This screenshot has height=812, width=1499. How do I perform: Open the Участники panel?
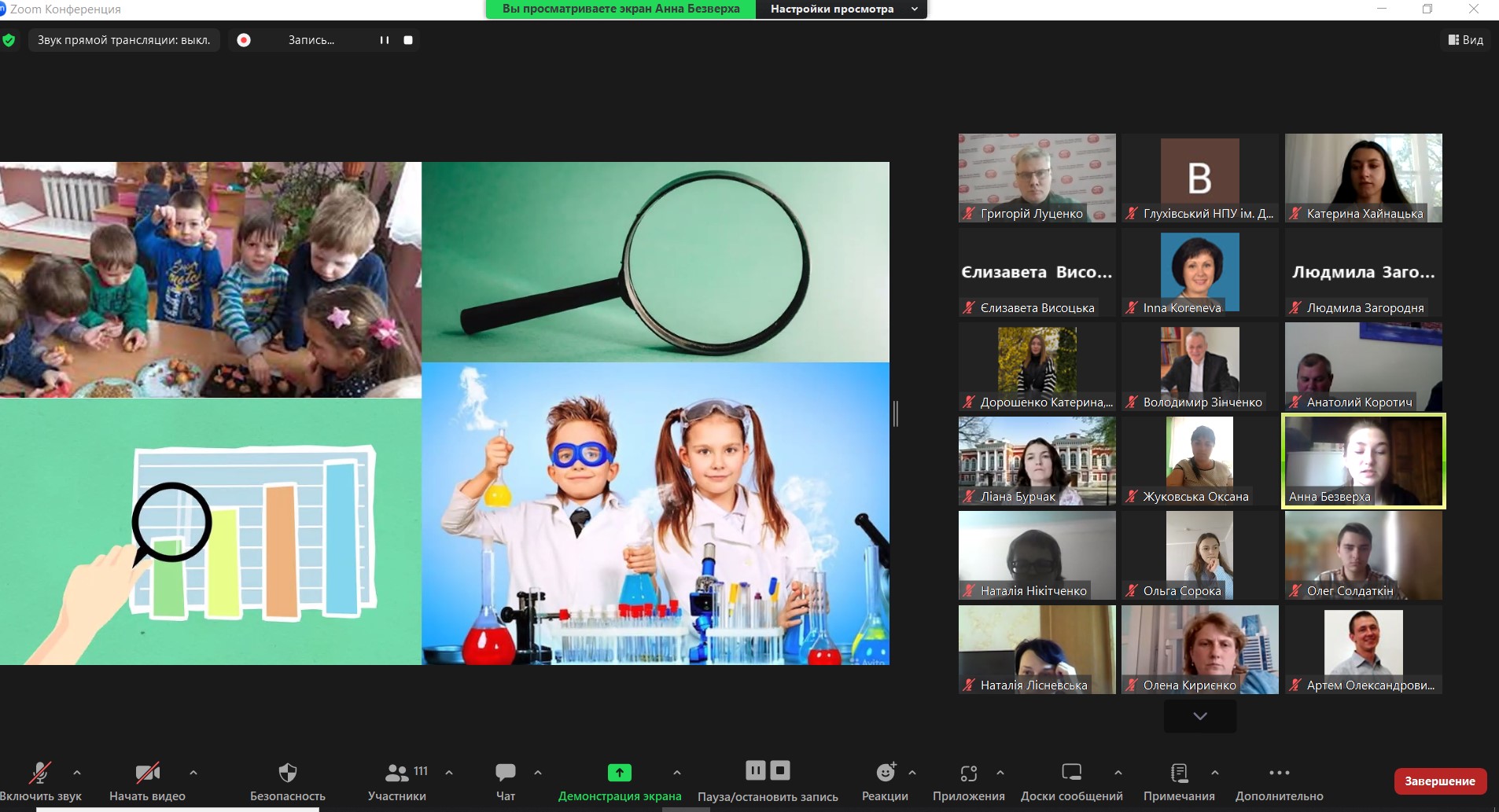pyautogui.click(x=397, y=781)
